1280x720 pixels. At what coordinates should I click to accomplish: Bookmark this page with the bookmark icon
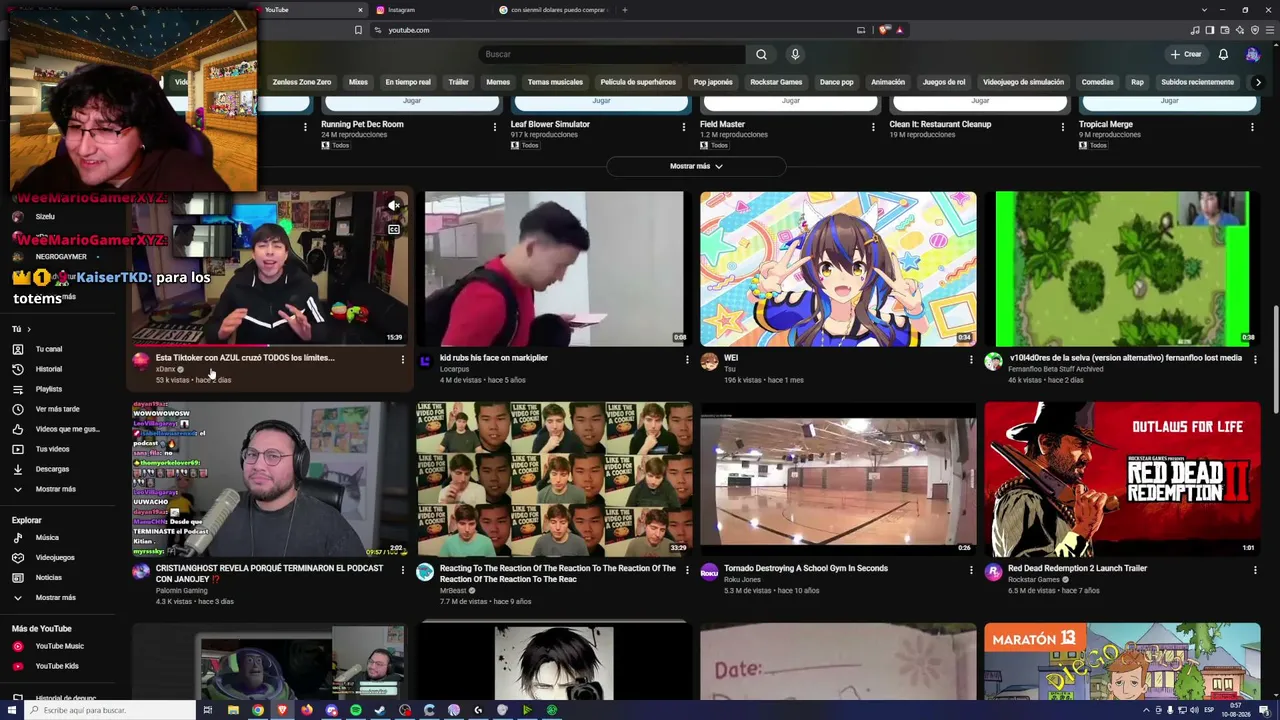pos(358,30)
